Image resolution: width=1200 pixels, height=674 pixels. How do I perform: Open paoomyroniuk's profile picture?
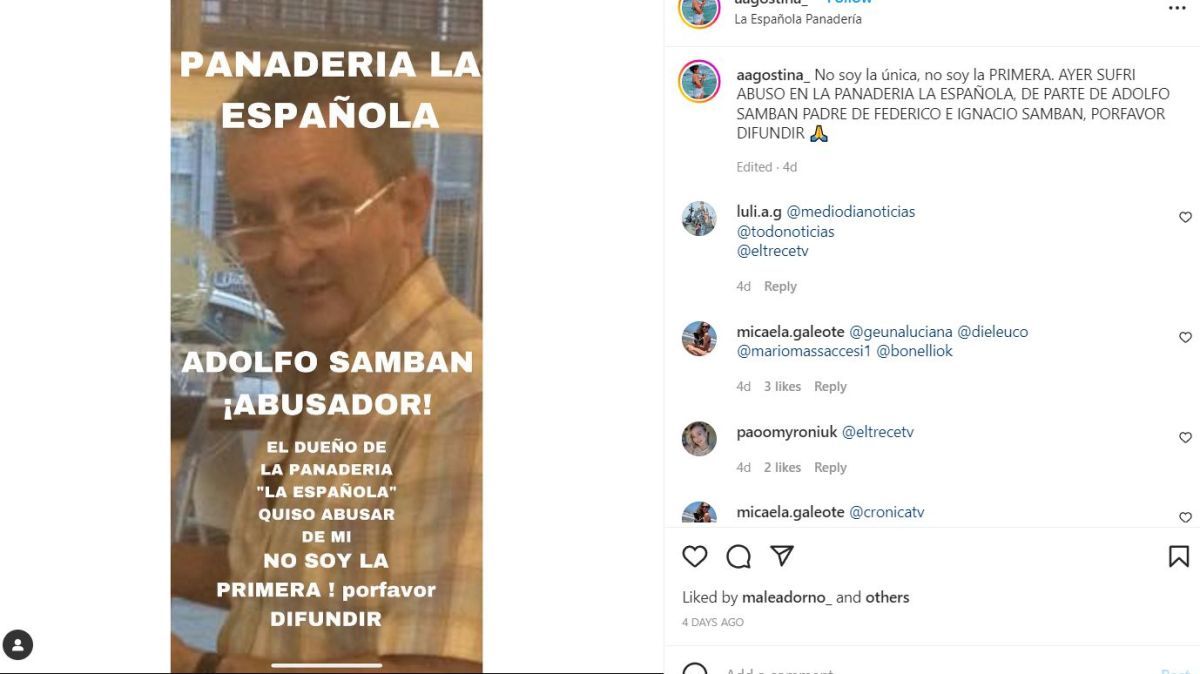click(699, 439)
